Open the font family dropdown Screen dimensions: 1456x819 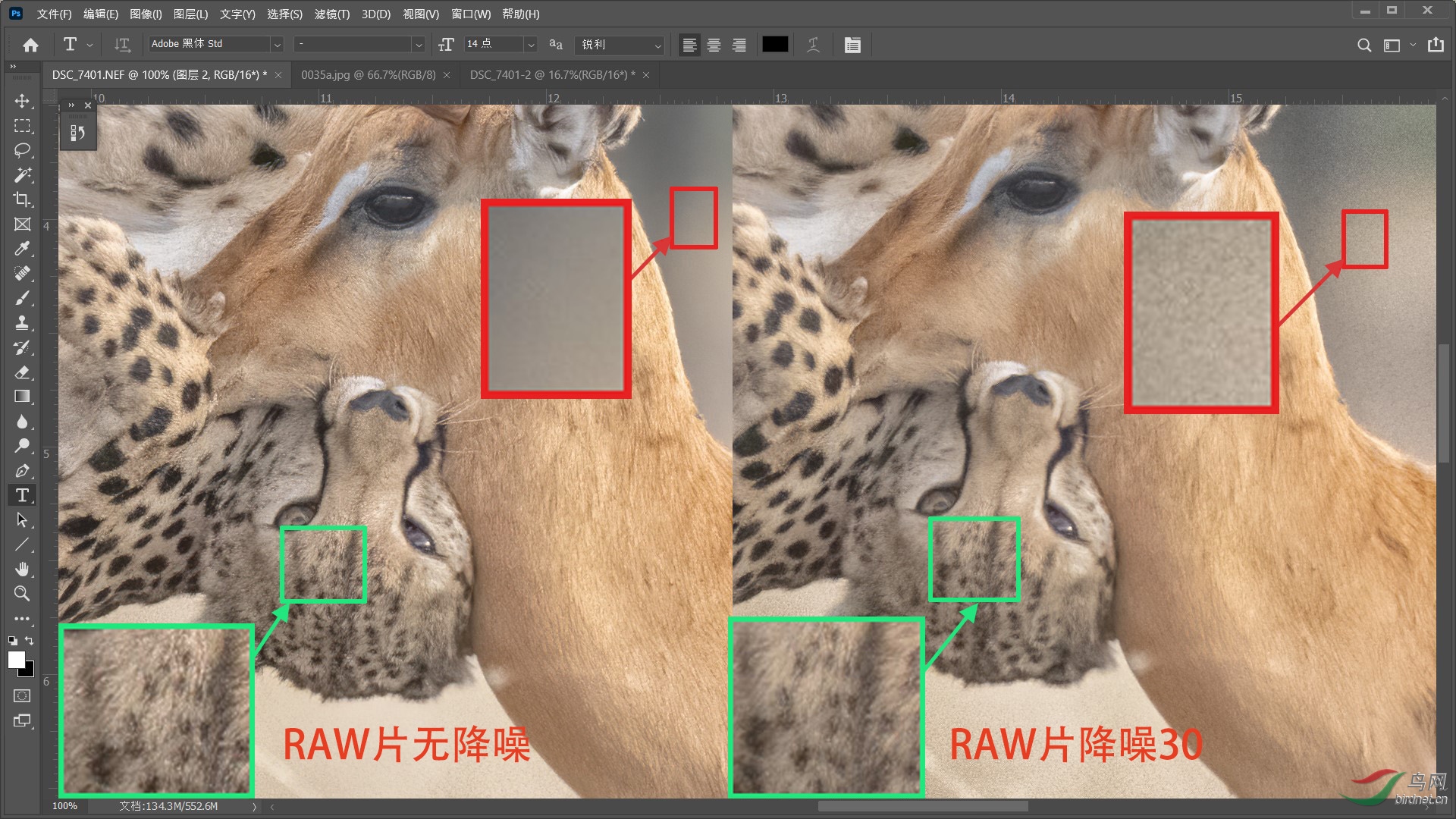(277, 45)
